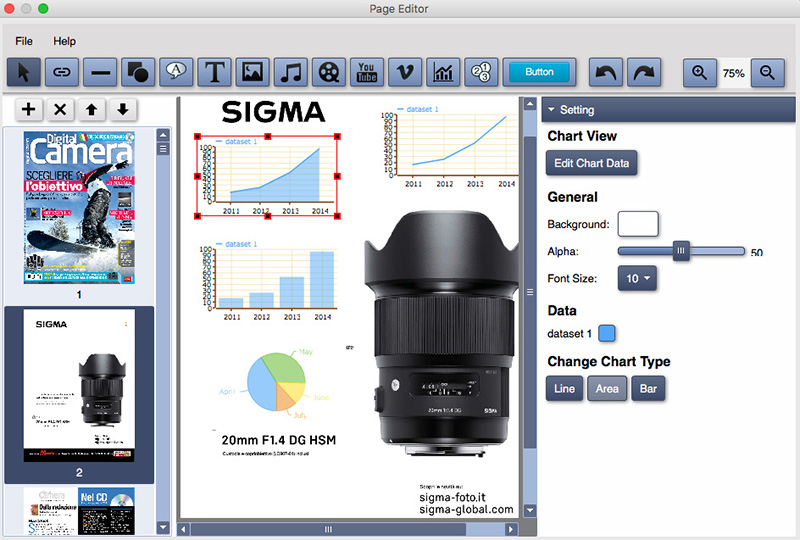
Task: Select the Digital Camera page 1 thumbnail
Action: coord(79,208)
